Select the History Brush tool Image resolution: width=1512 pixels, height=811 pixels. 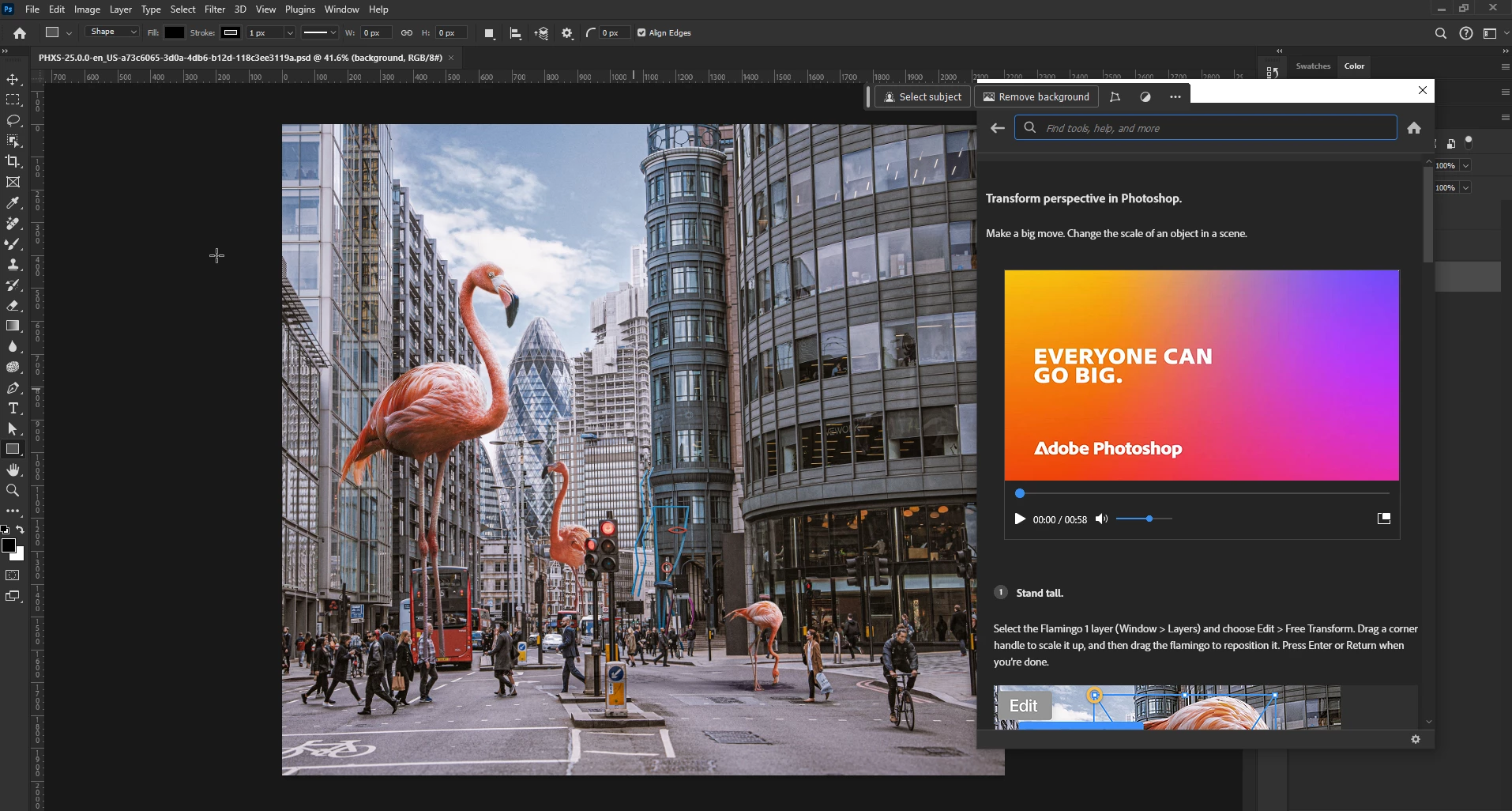pyautogui.click(x=13, y=285)
